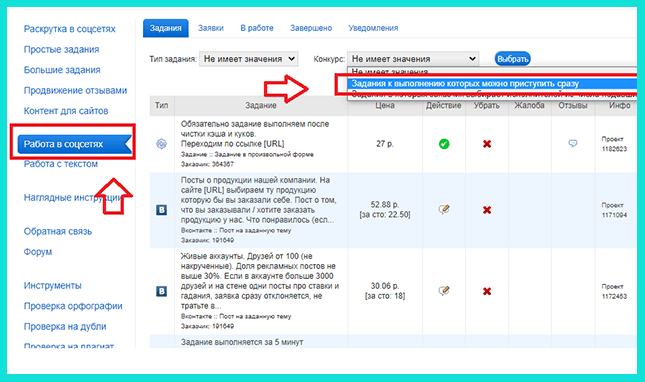Open the reviews speech bubble for project 1182623
The width and height of the screenshot is (645, 382).
coord(573,143)
